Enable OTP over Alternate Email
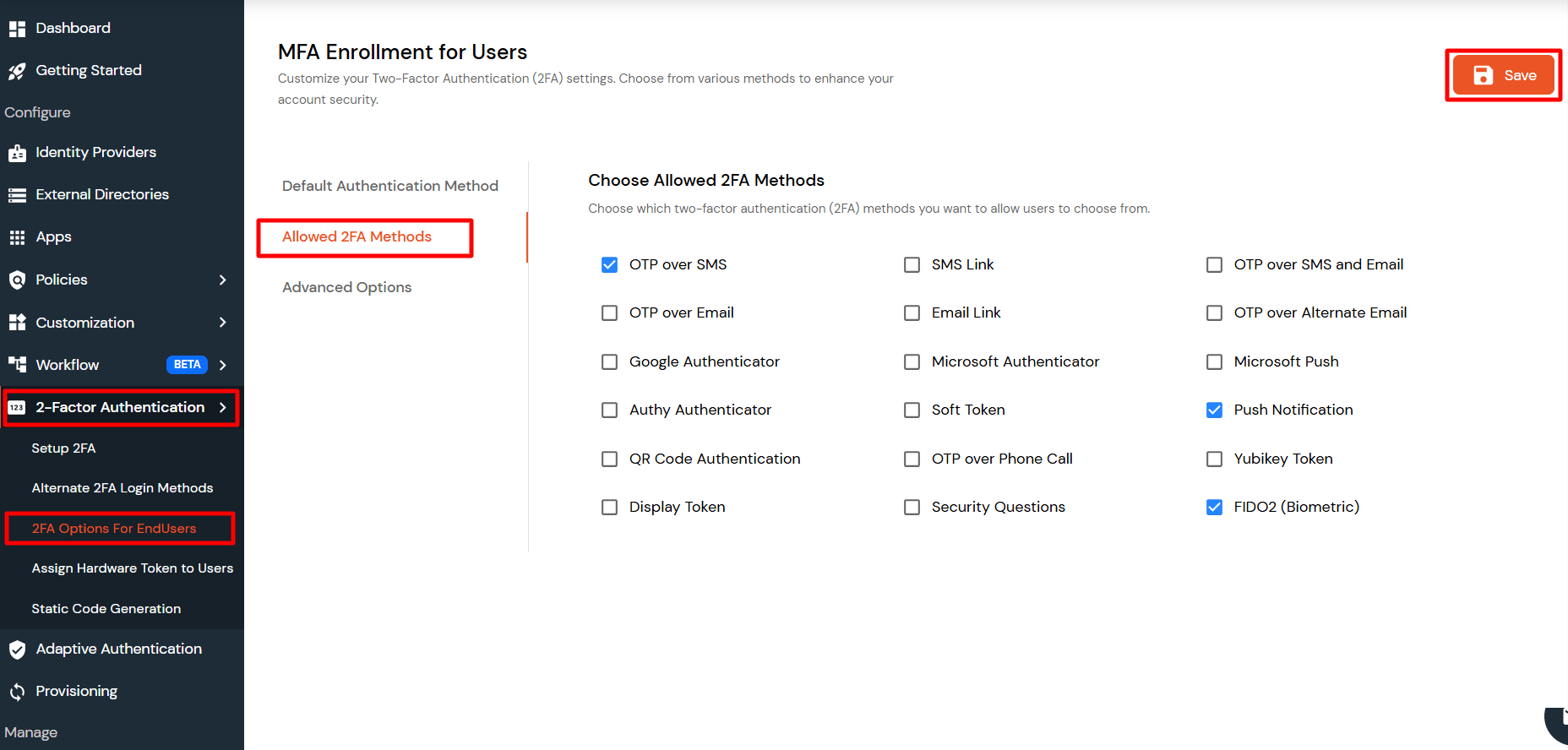Image resolution: width=1568 pixels, height=750 pixels. pyautogui.click(x=1214, y=313)
